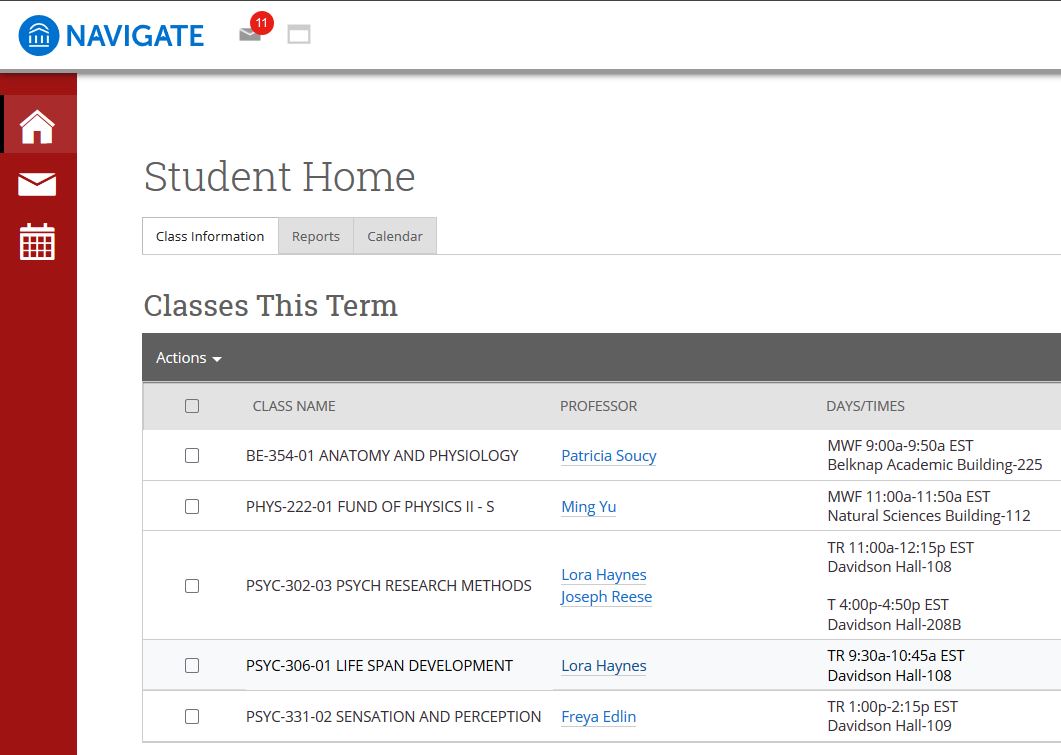The image size is (1061, 755).
Task: Switch to the Calendar tab
Action: click(395, 237)
